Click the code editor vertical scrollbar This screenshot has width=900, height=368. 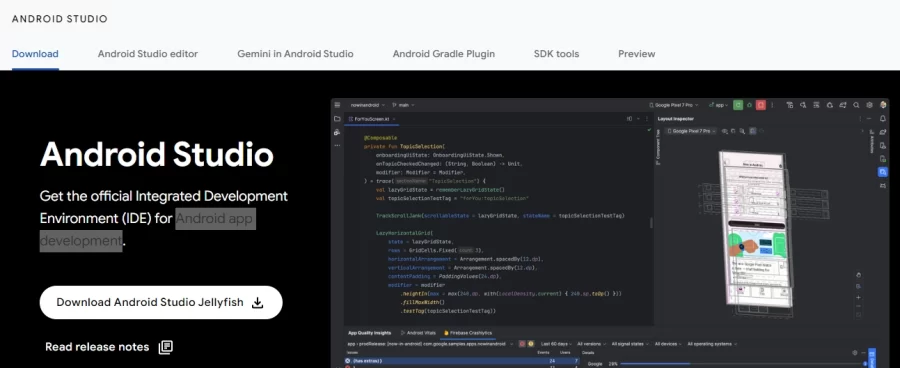[651, 223]
